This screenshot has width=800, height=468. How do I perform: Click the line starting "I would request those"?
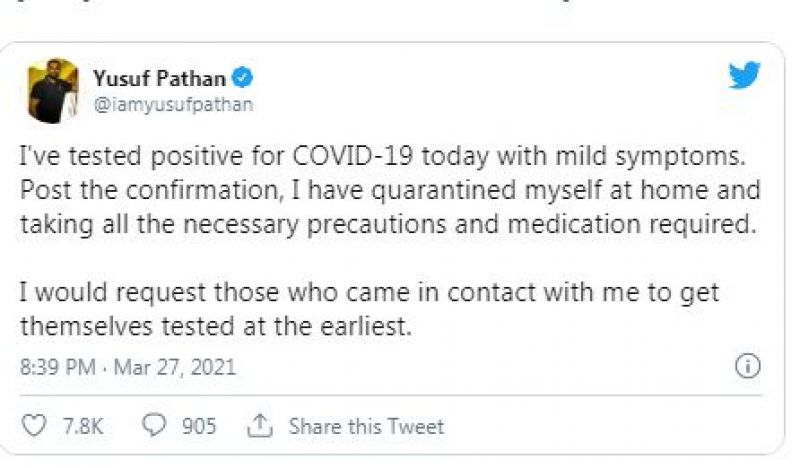coord(369,293)
